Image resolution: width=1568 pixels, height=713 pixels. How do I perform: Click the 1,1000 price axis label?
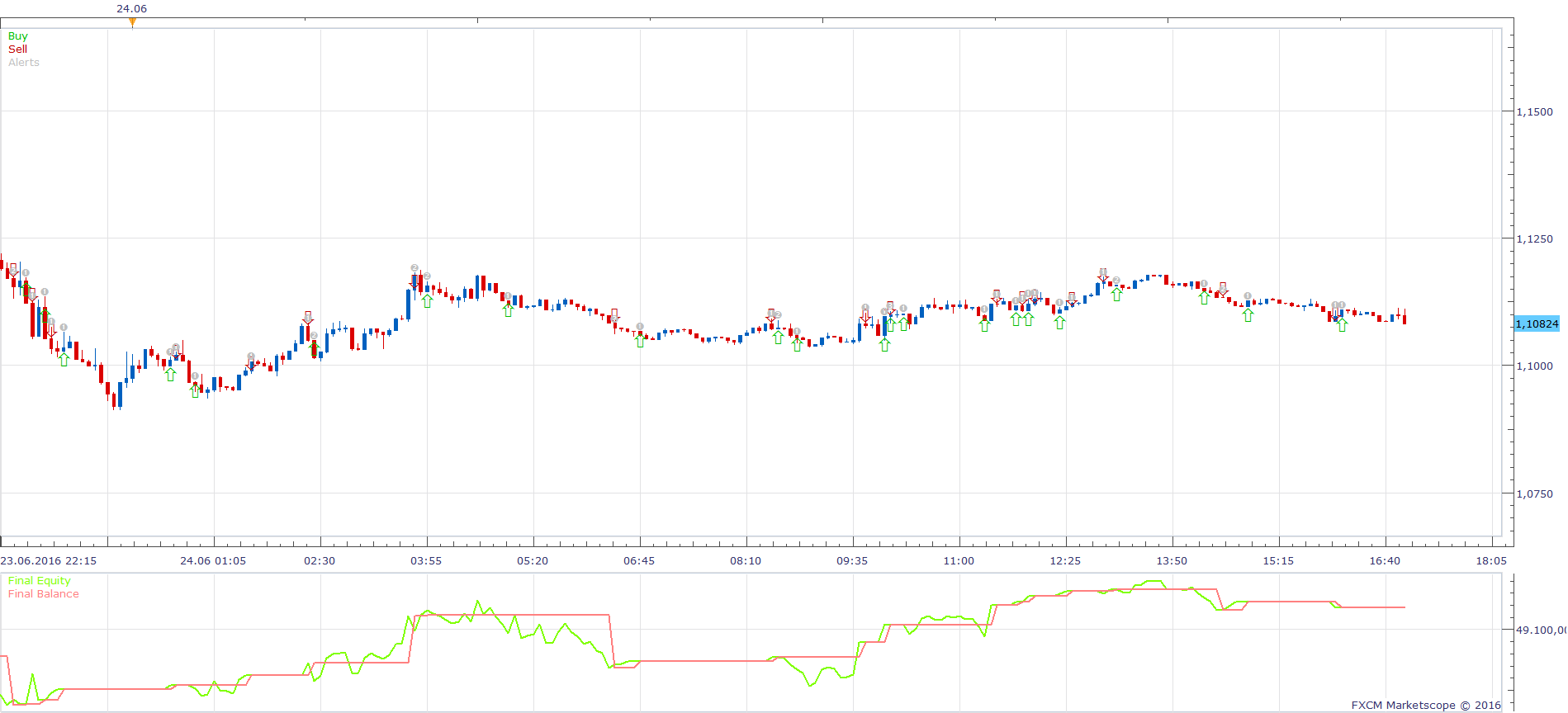tap(1534, 366)
